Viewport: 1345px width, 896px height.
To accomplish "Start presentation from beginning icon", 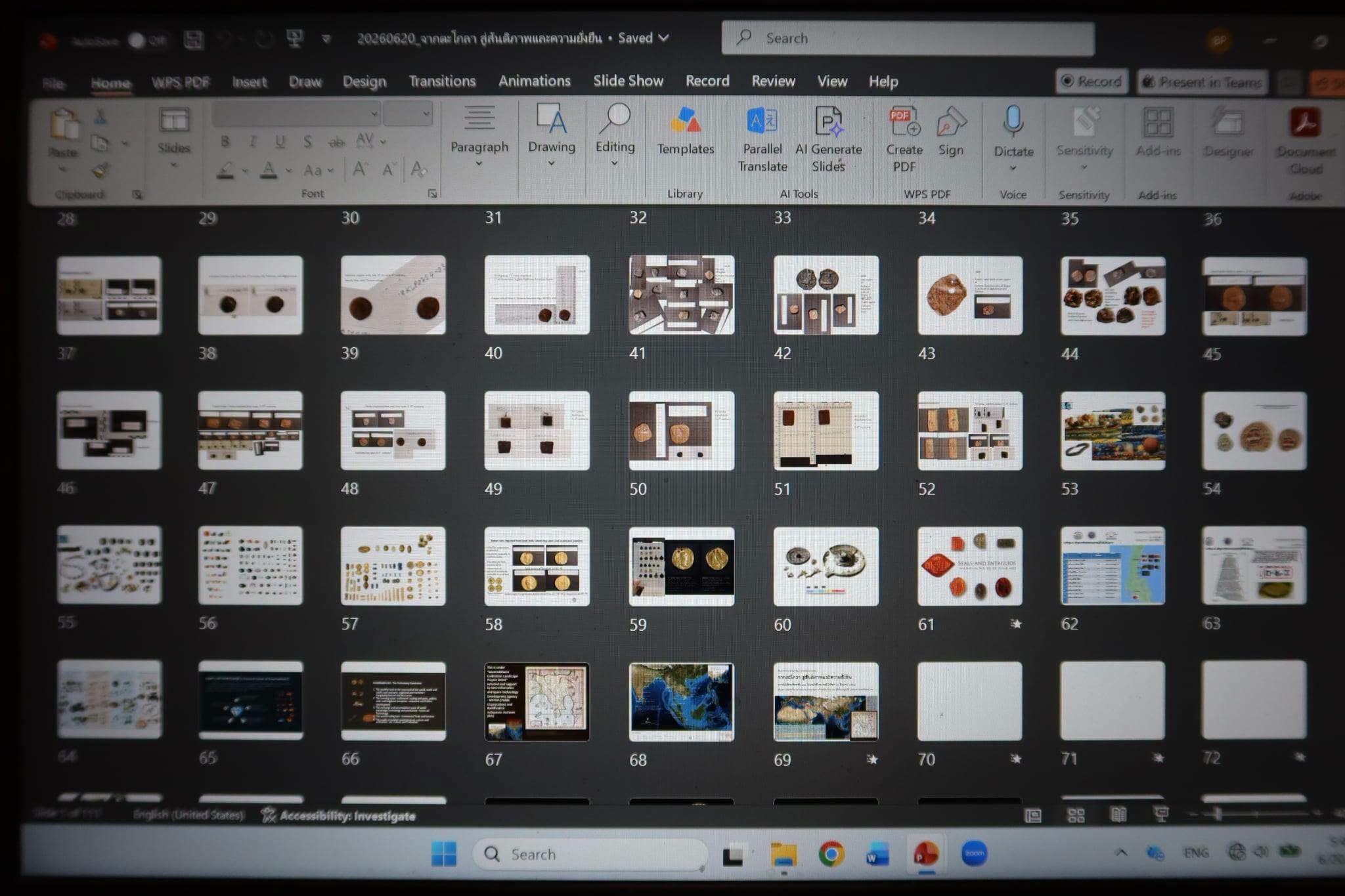I will (x=295, y=39).
